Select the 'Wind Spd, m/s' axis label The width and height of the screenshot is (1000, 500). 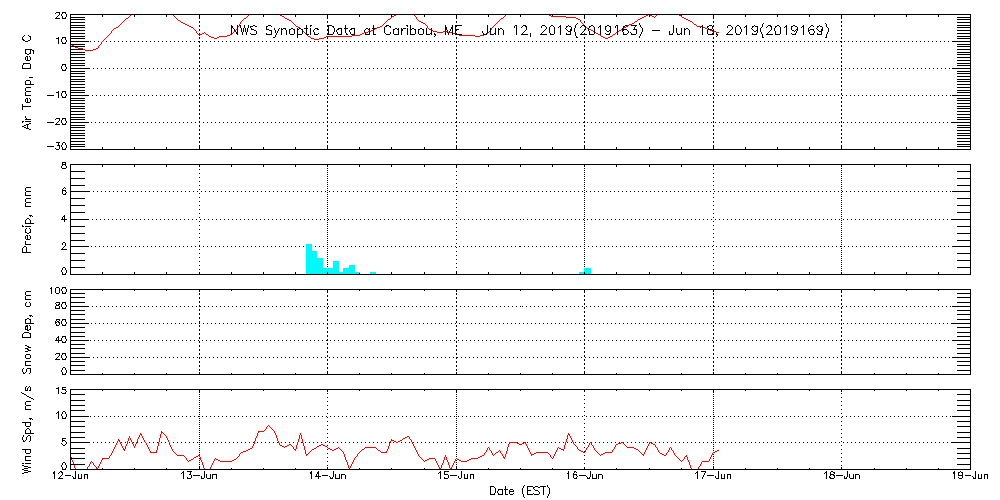(28, 429)
